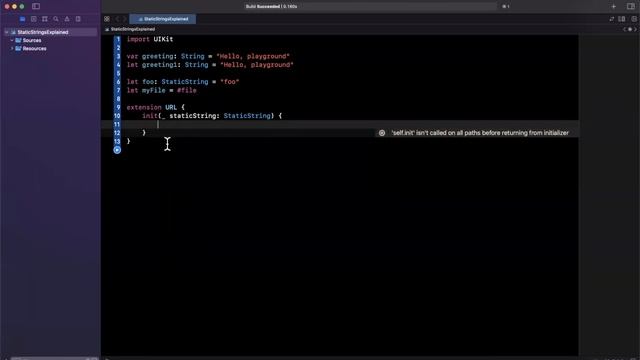
Task: Open the Project navigator folder icon
Action: 22,19
